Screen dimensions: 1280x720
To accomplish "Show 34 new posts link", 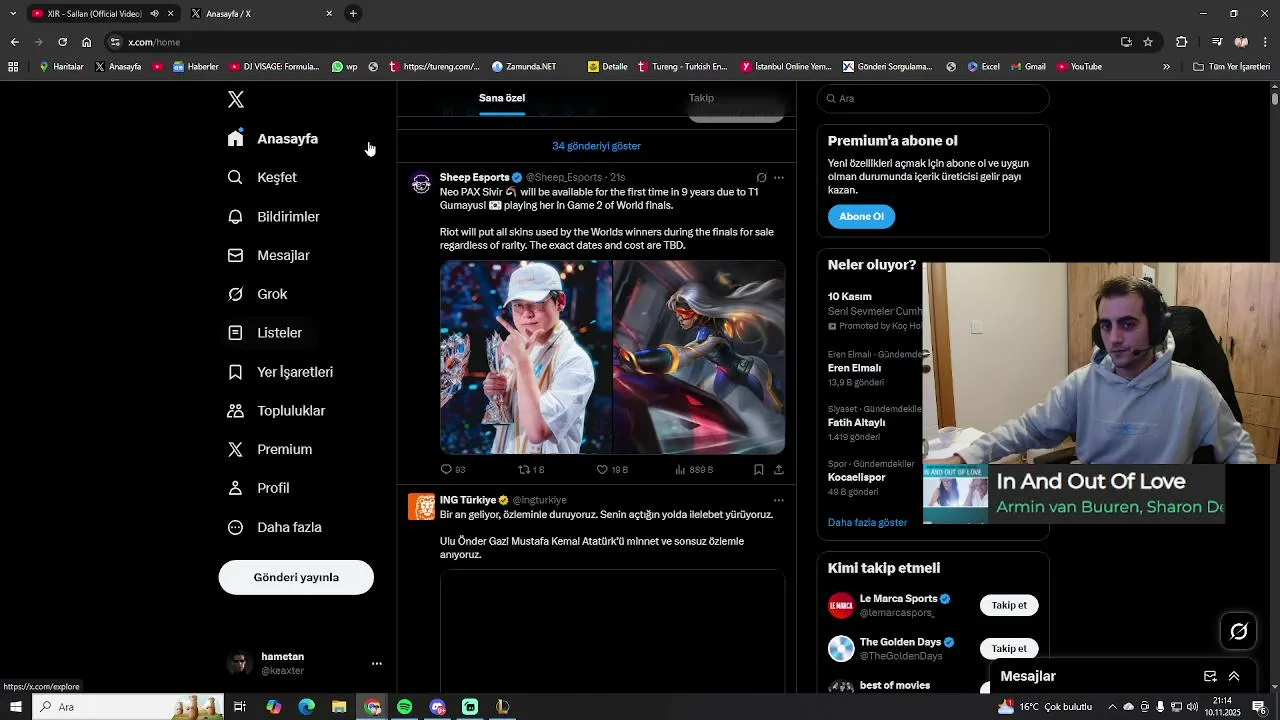I will pyautogui.click(x=596, y=146).
